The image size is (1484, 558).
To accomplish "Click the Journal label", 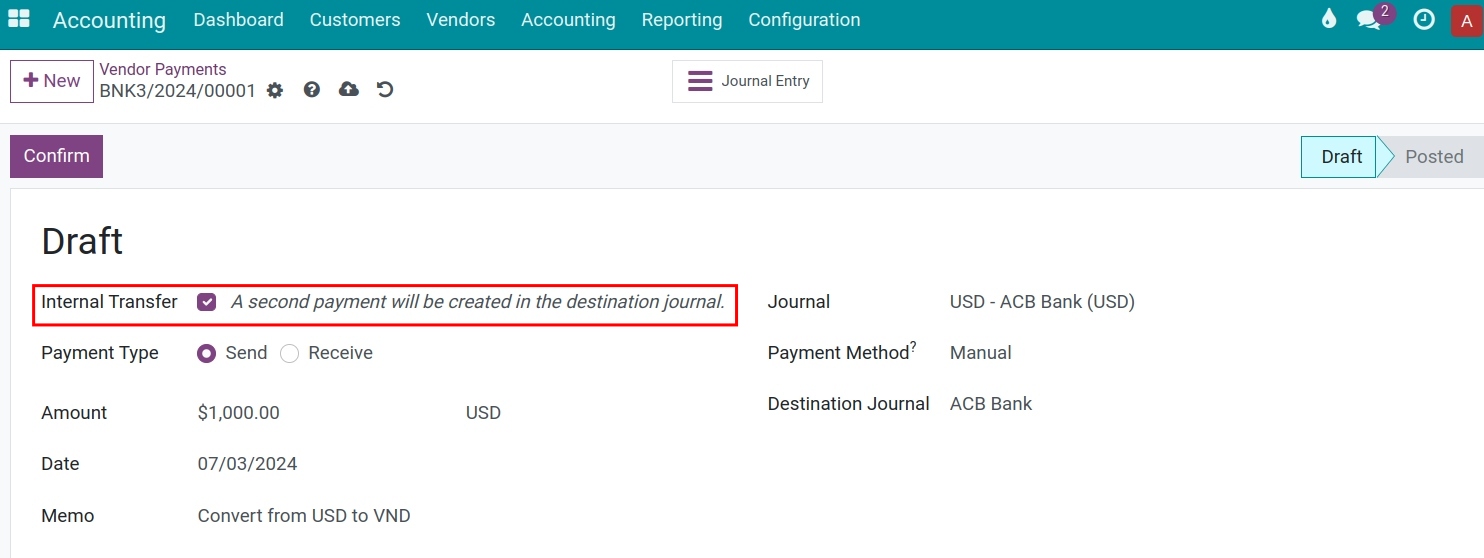I will coord(799,302).
